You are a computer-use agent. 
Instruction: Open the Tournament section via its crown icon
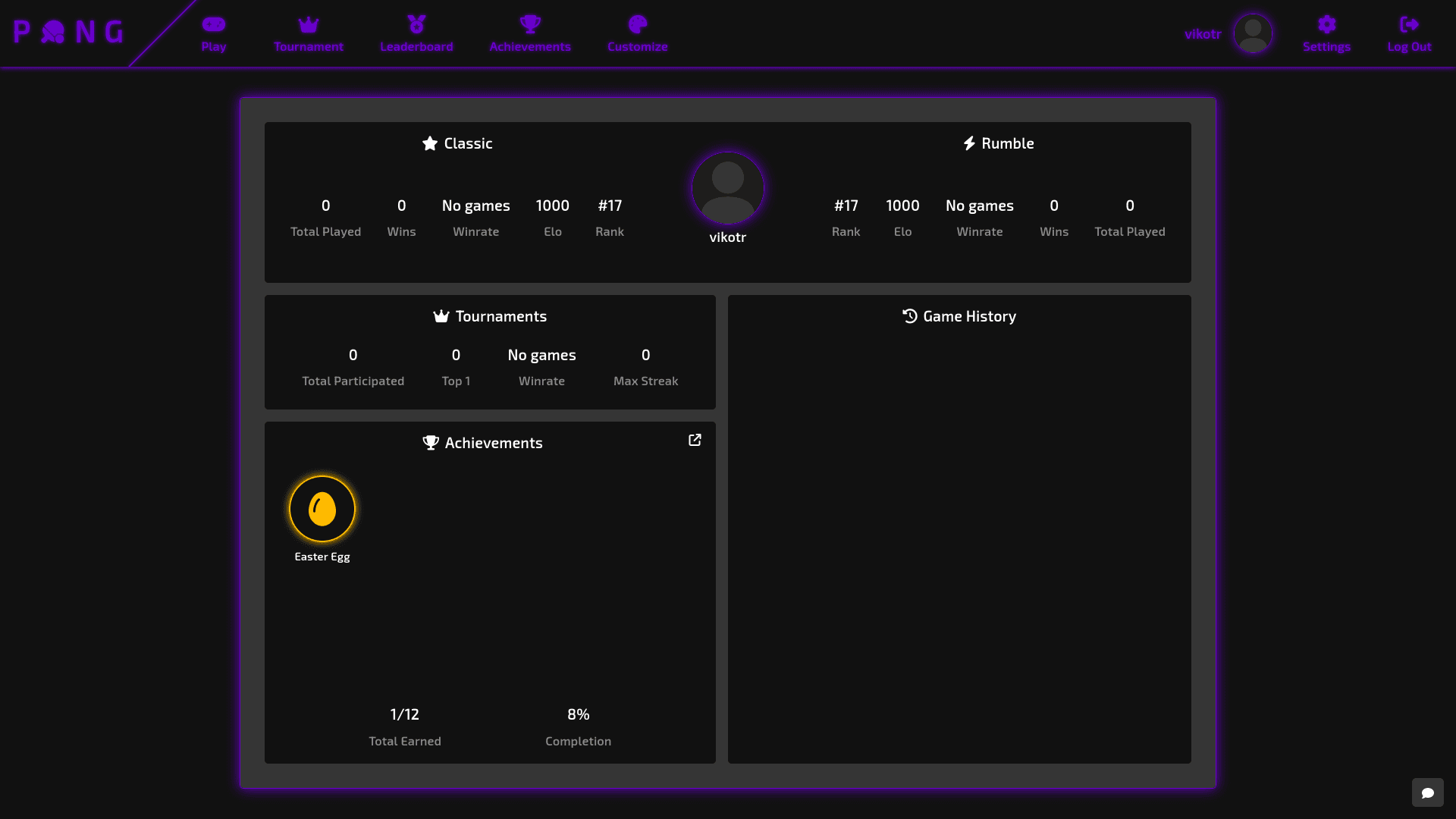pyautogui.click(x=309, y=24)
